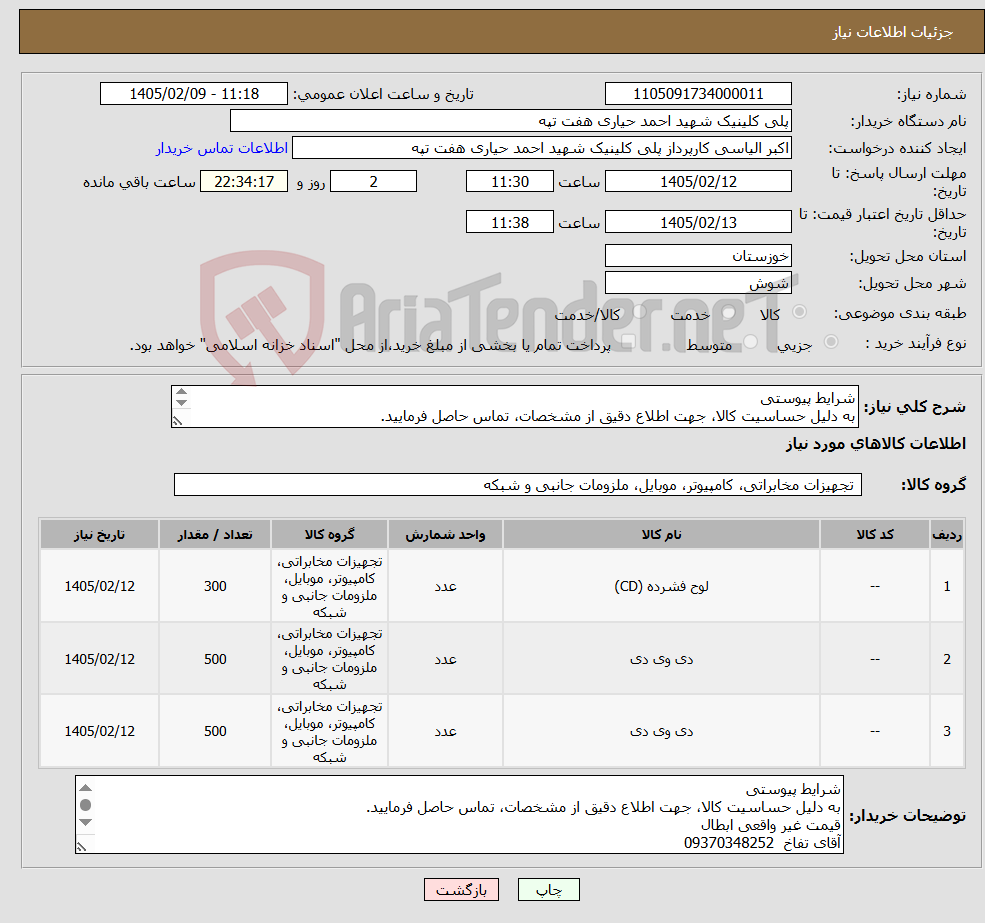Image resolution: width=985 pixels, height=923 pixels.
Task: Click the province field خوزستان
Action: (698, 256)
